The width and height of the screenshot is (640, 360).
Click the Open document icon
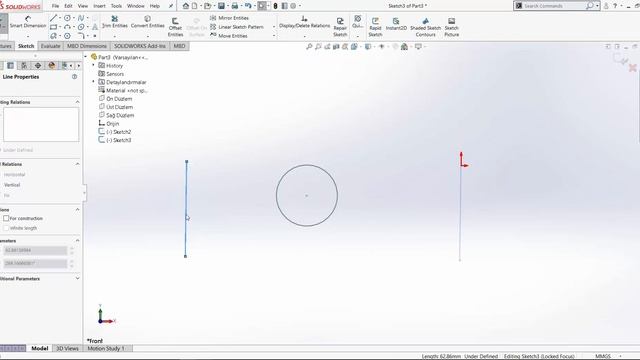pos(207,6)
